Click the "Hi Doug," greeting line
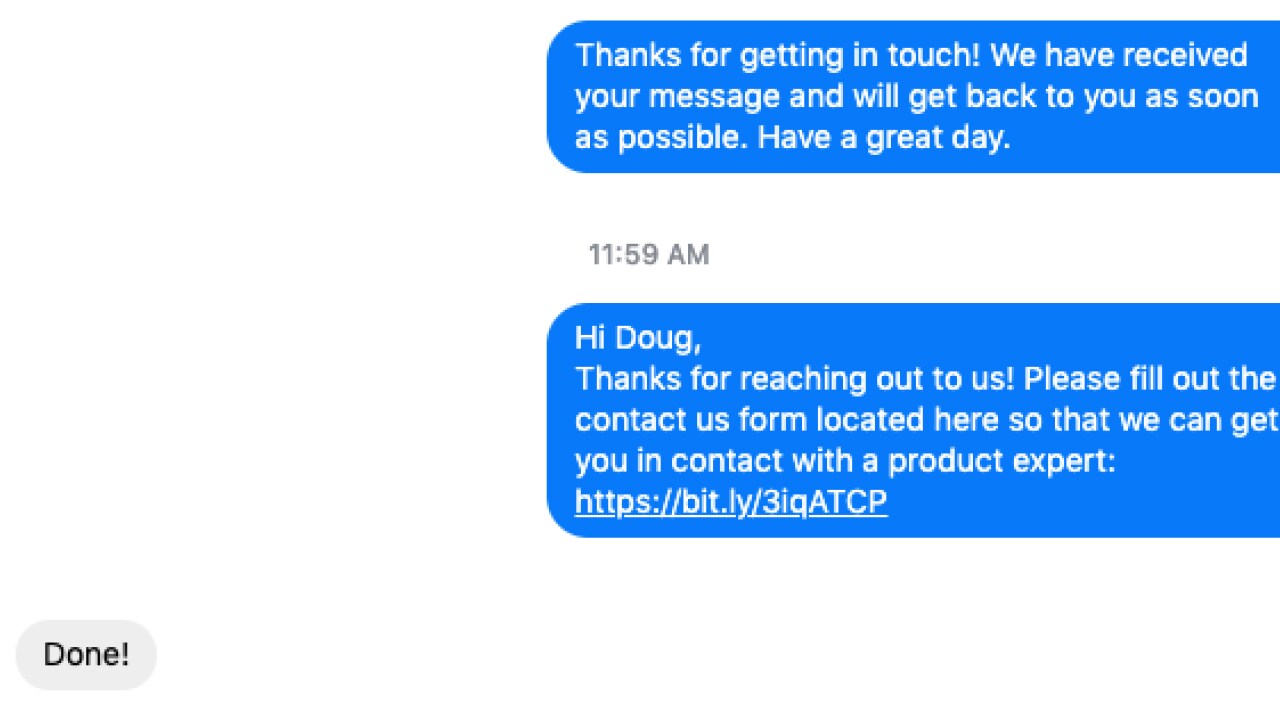 coord(638,338)
